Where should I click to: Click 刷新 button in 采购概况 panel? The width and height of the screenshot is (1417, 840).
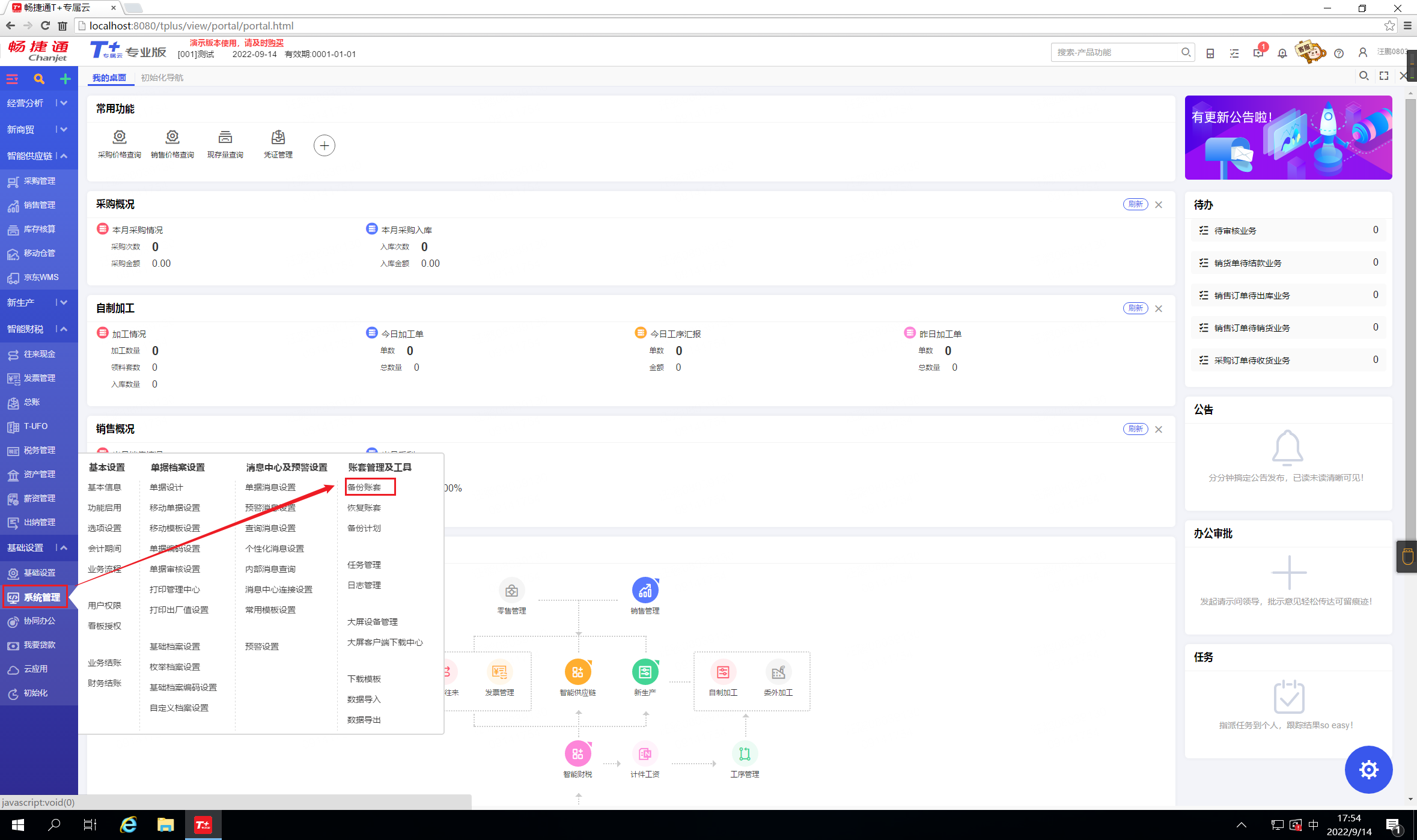coord(1135,204)
